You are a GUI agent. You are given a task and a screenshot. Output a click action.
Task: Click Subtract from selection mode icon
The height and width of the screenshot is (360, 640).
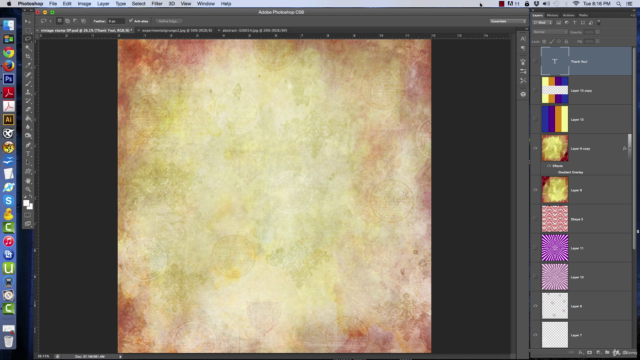(x=76, y=21)
